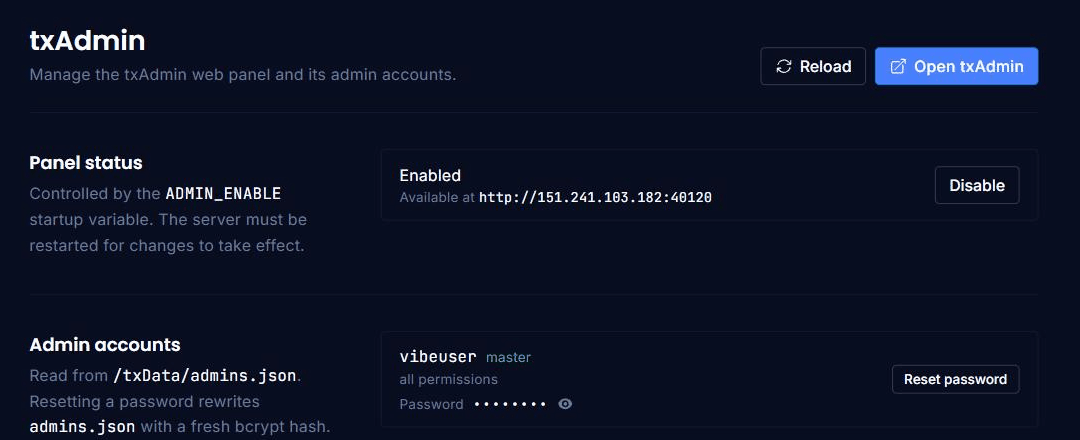The height and width of the screenshot is (440, 1080).
Task: Reveal the password with the eye icon
Action: click(x=565, y=404)
